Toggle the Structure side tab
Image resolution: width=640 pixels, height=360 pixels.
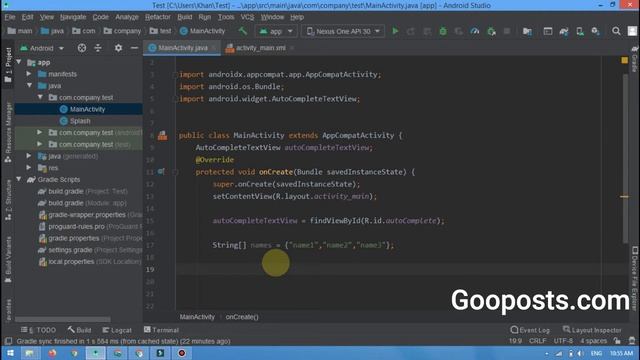tap(8, 200)
